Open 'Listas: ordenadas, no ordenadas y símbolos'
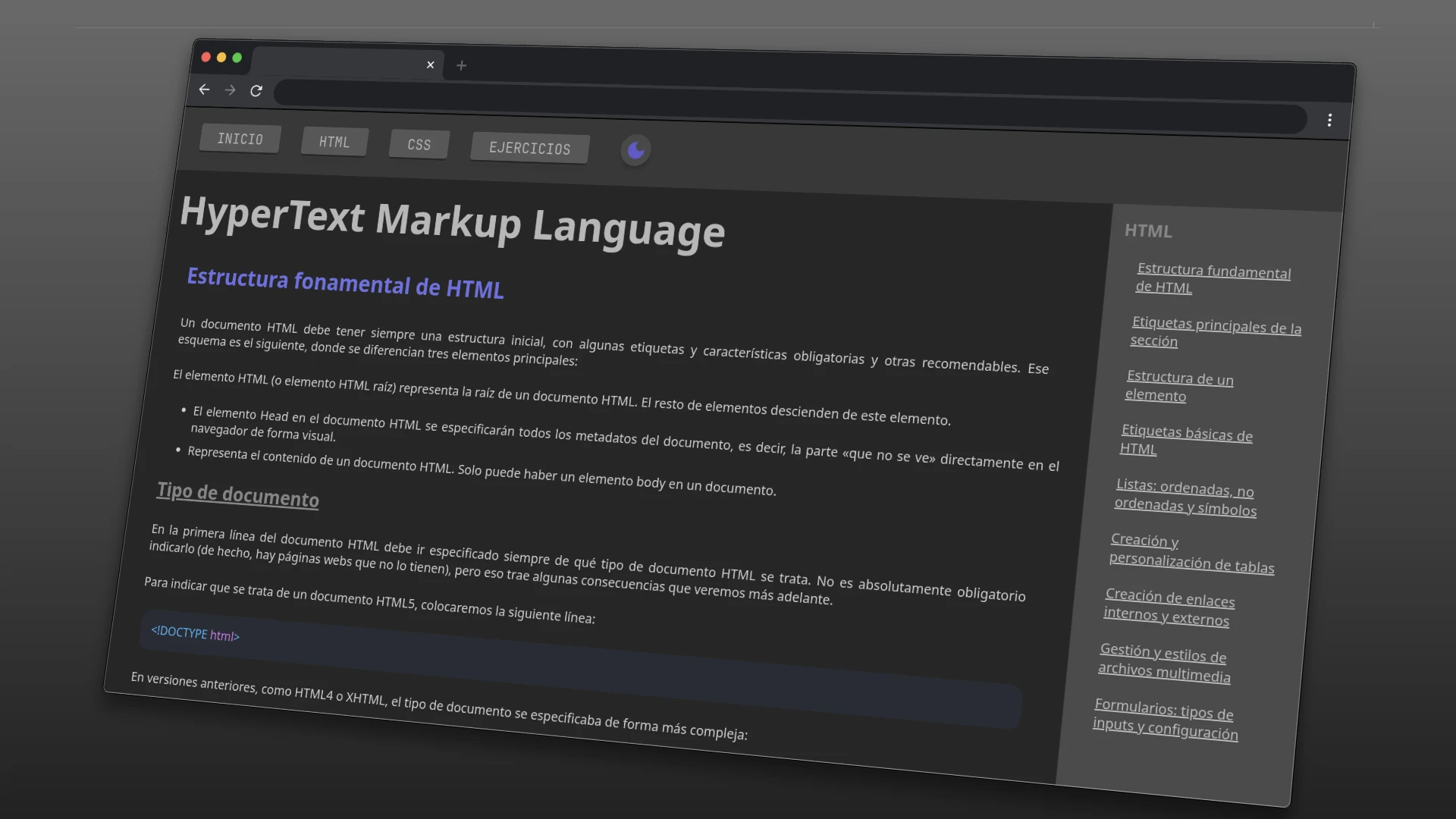The image size is (1456, 819). 1185,497
